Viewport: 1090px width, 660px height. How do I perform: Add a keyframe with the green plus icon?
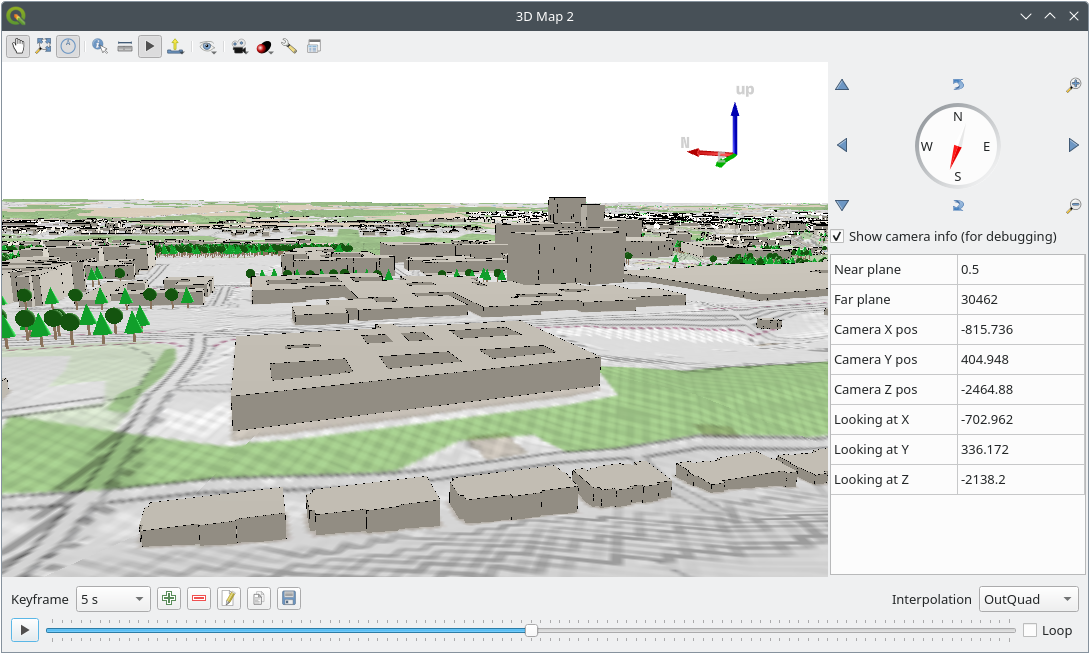coord(169,598)
